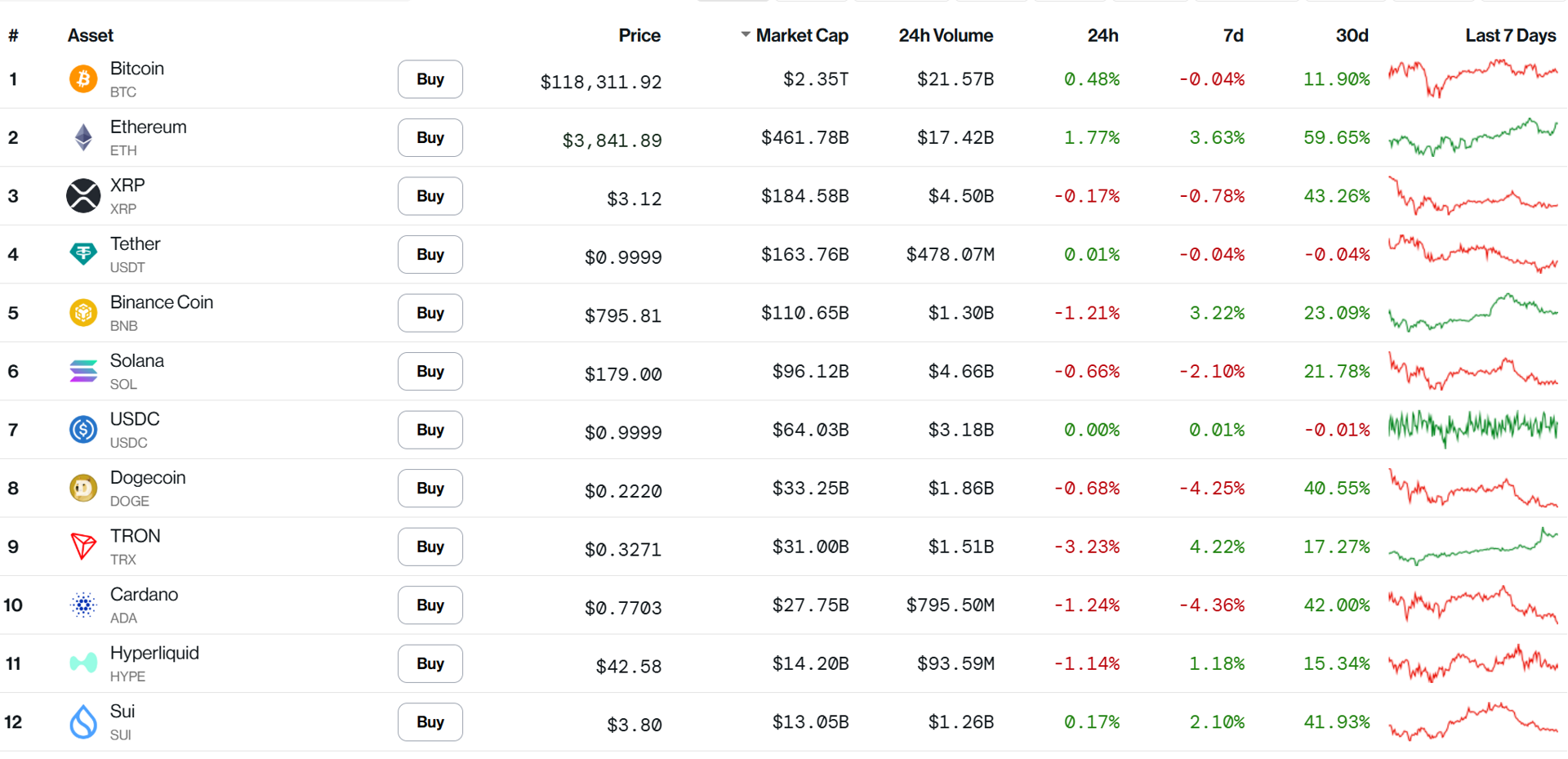The height and width of the screenshot is (759, 1568).
Task: Click the XRP logo icon
Action: 83,196
